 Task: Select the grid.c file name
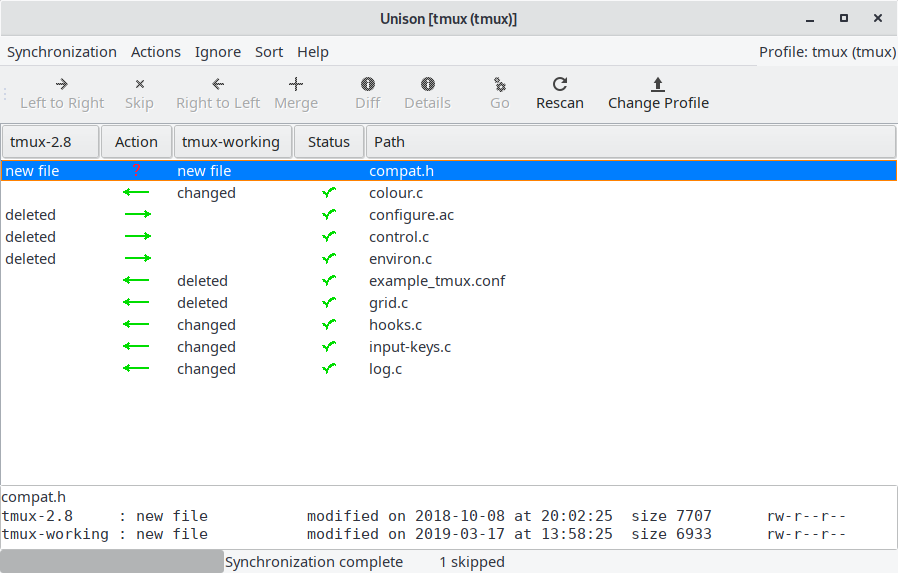pos(388,302)
